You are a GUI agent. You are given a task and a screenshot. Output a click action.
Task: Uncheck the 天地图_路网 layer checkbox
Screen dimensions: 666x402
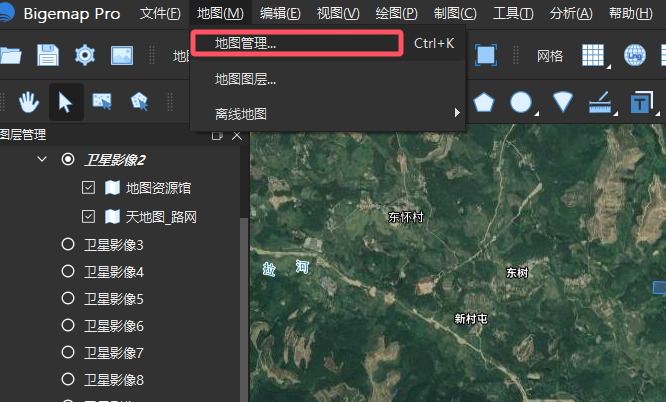click(88, 216)
